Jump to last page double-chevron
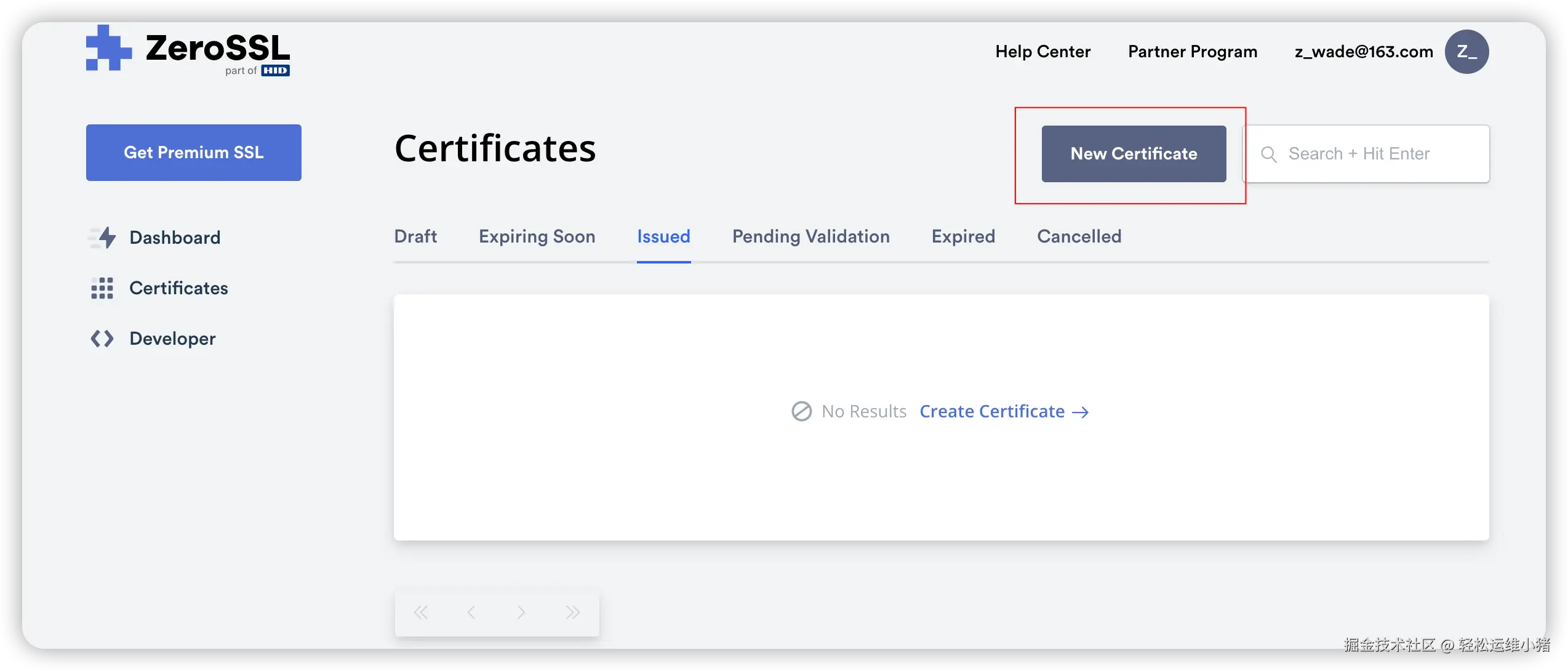Image resolution: width=1568 pixels, height=671 pixels. [572, 613]
